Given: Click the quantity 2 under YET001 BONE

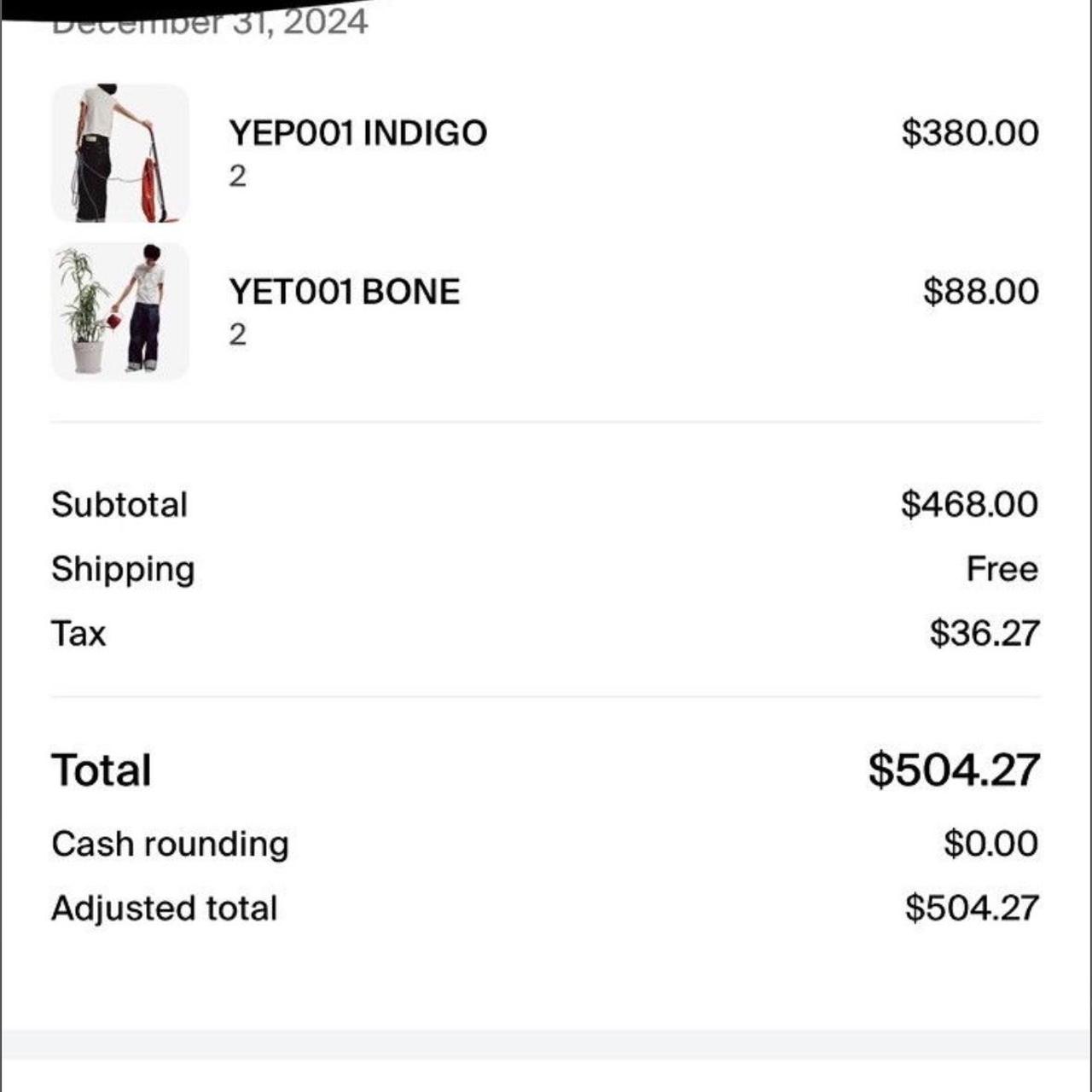Looking at the screenshot, I should point(237,334).
